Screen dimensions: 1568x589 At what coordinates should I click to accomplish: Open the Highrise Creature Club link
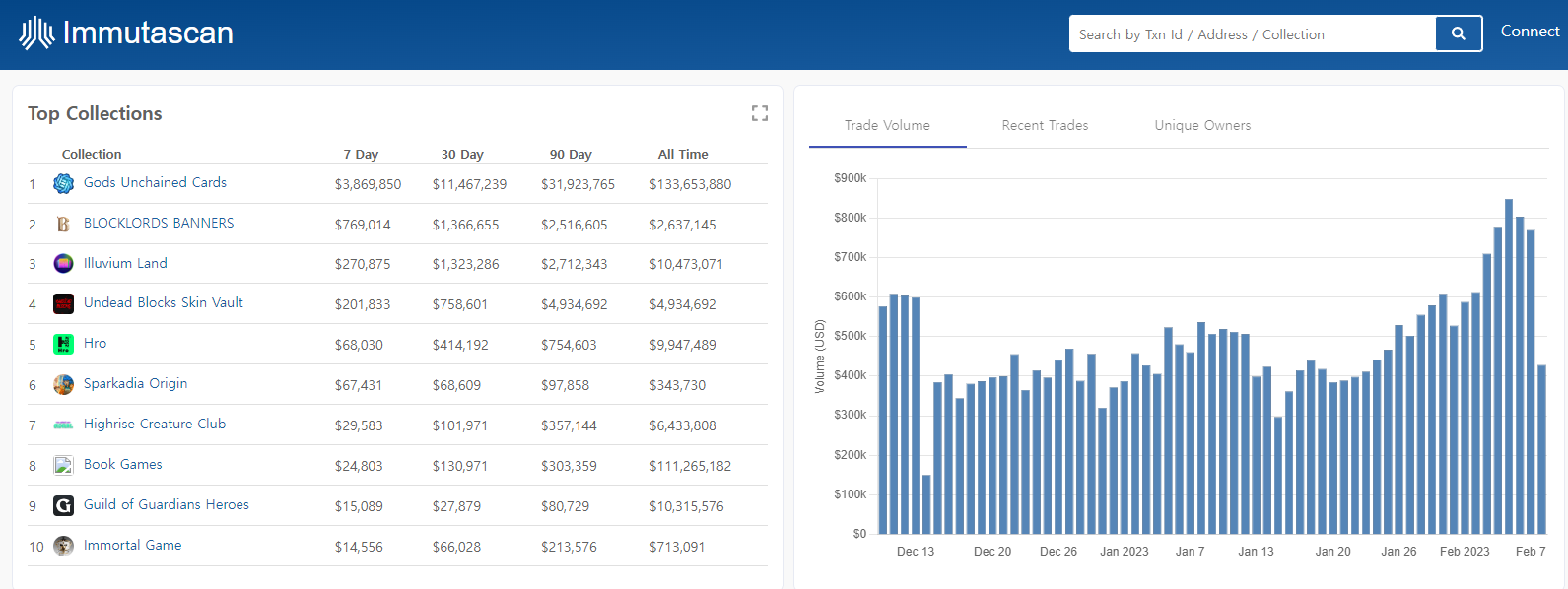pyautogui.click(x=155, y=424)
